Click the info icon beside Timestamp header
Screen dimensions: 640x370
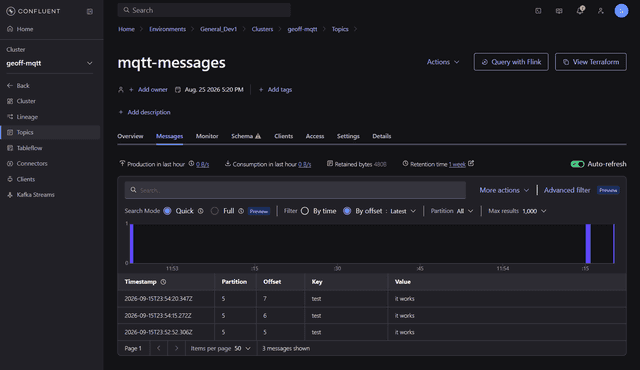tap(163, 282)
